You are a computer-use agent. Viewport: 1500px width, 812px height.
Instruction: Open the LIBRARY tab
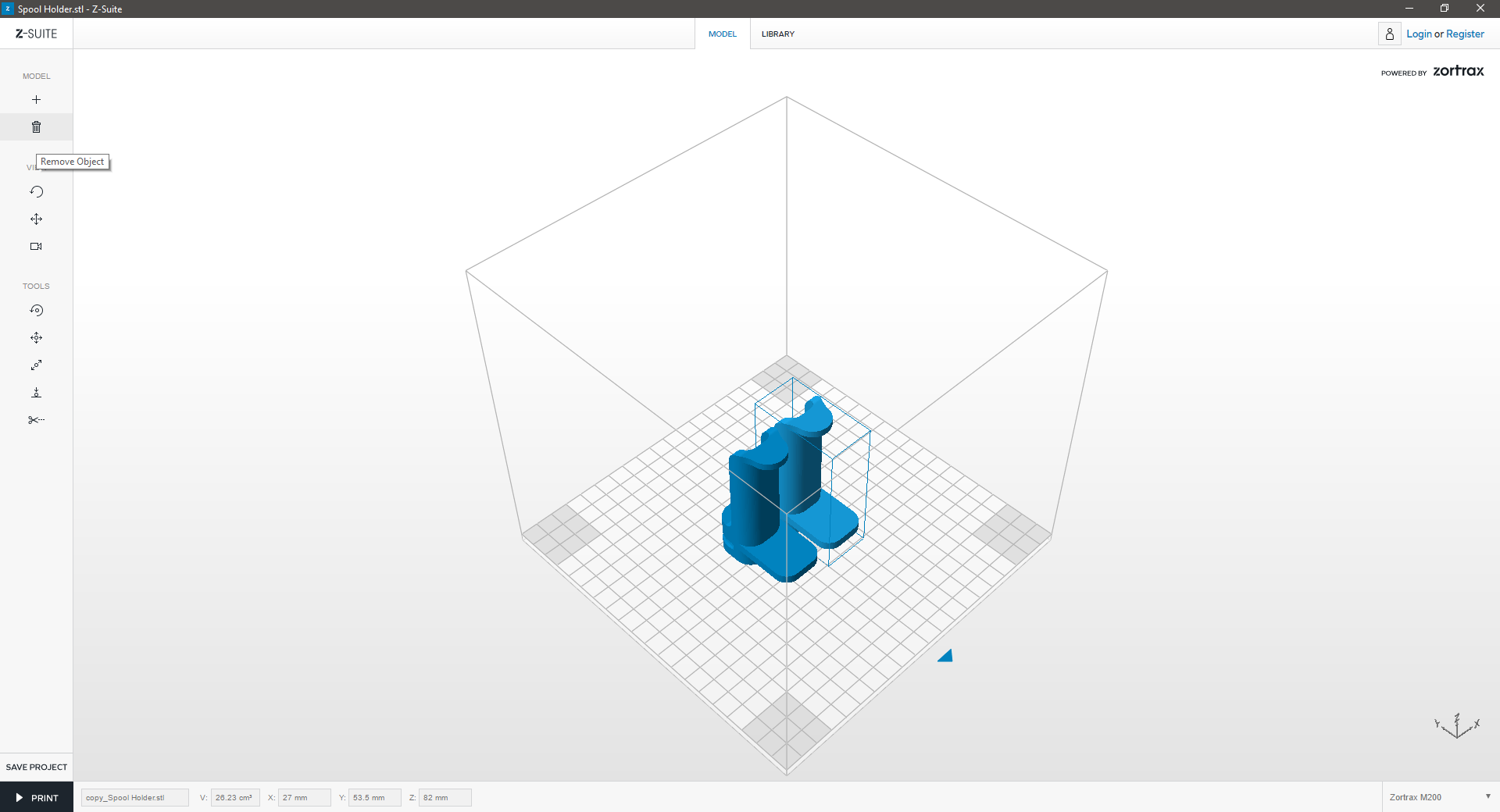(x=777, y=34)
